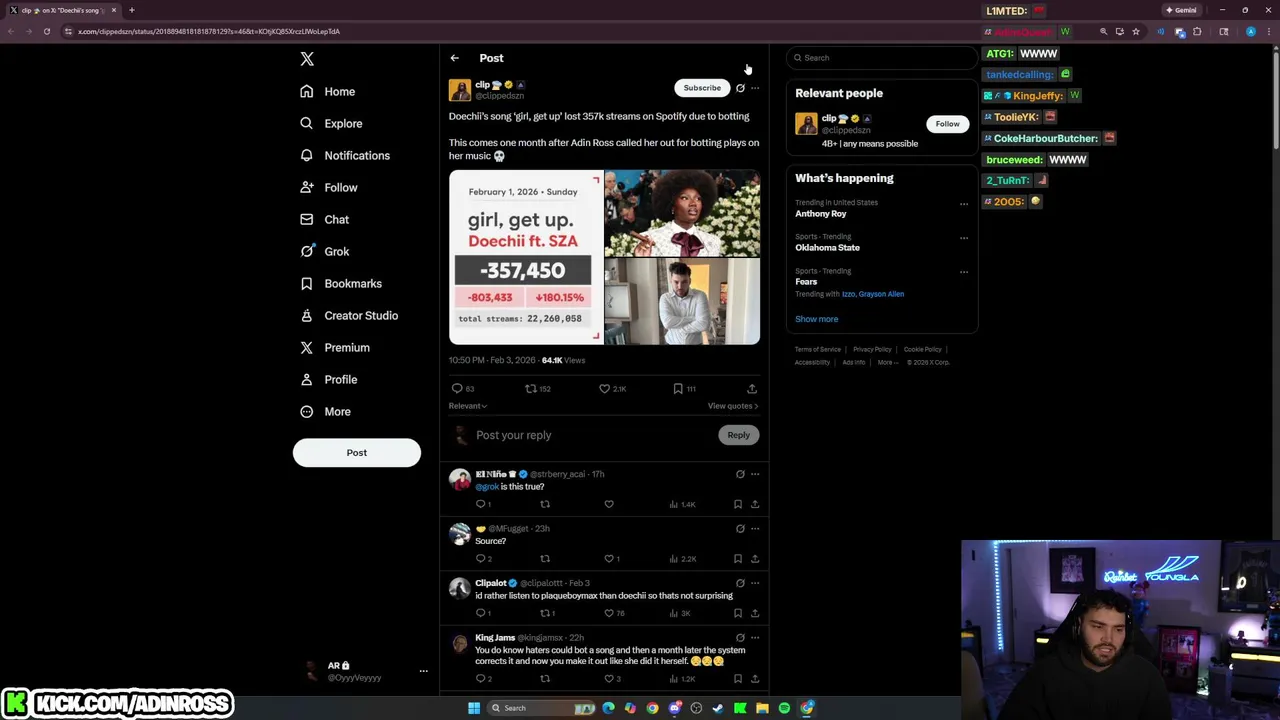1280x720 pixels.
Task: Open the Anthony Roy trend options
Action: [x=964, y=204]
